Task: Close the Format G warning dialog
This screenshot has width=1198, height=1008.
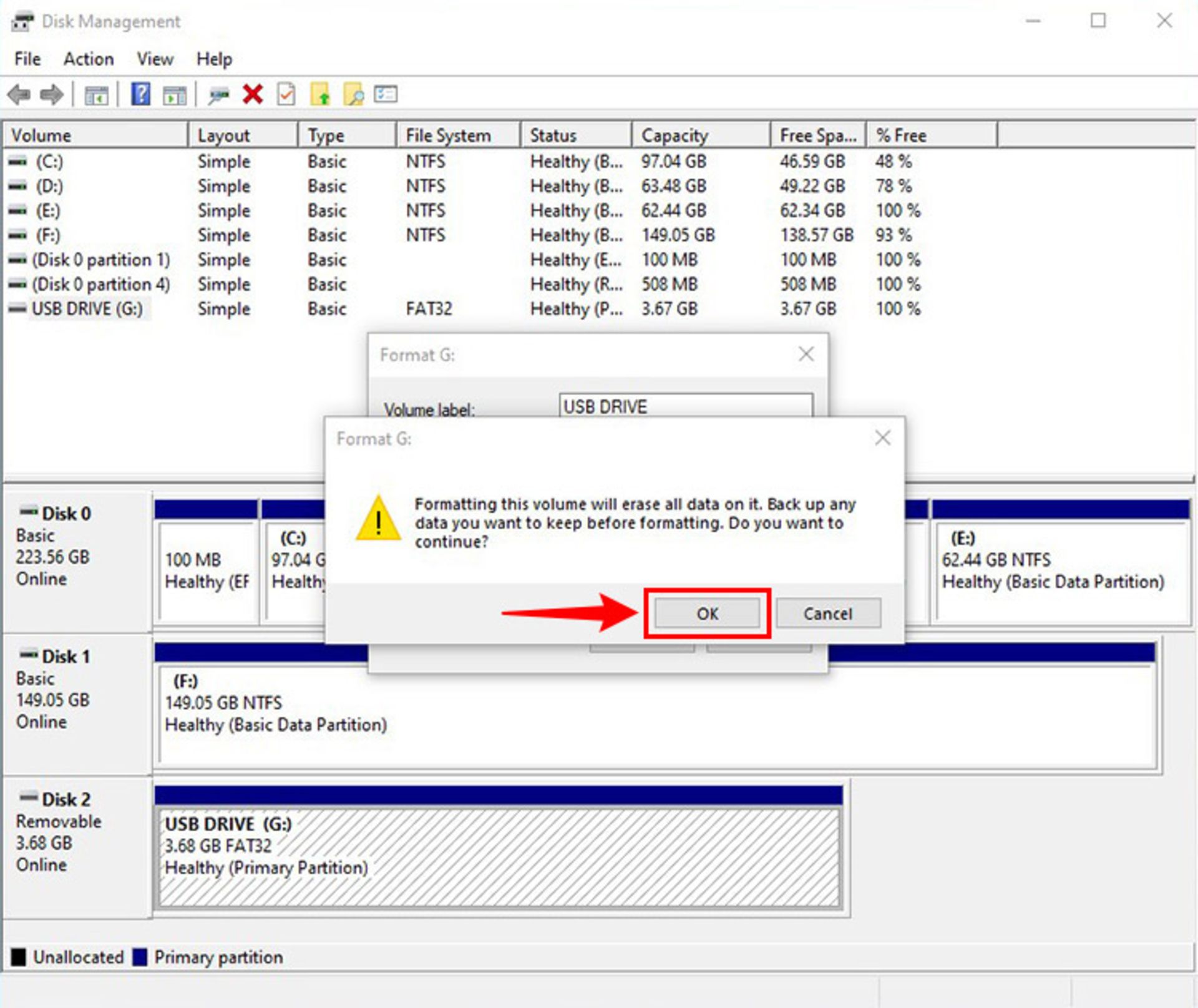Action: (x=882, y=438)
